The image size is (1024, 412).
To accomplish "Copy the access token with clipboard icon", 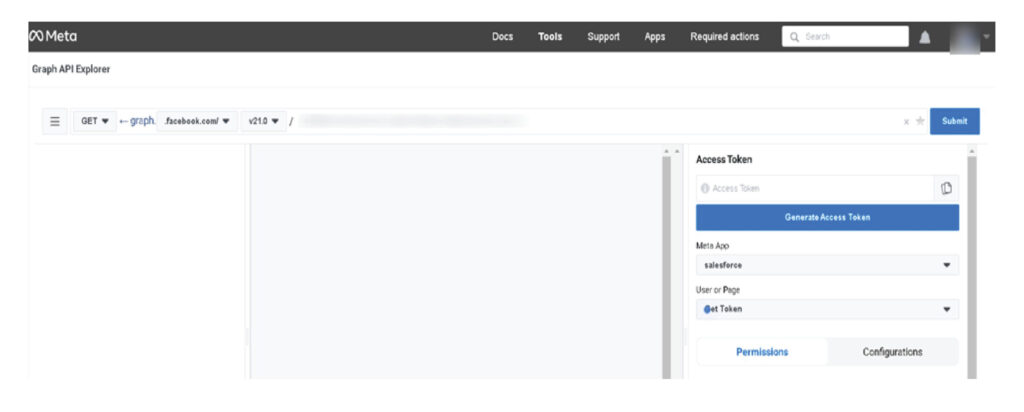I will tap(946, 188).
